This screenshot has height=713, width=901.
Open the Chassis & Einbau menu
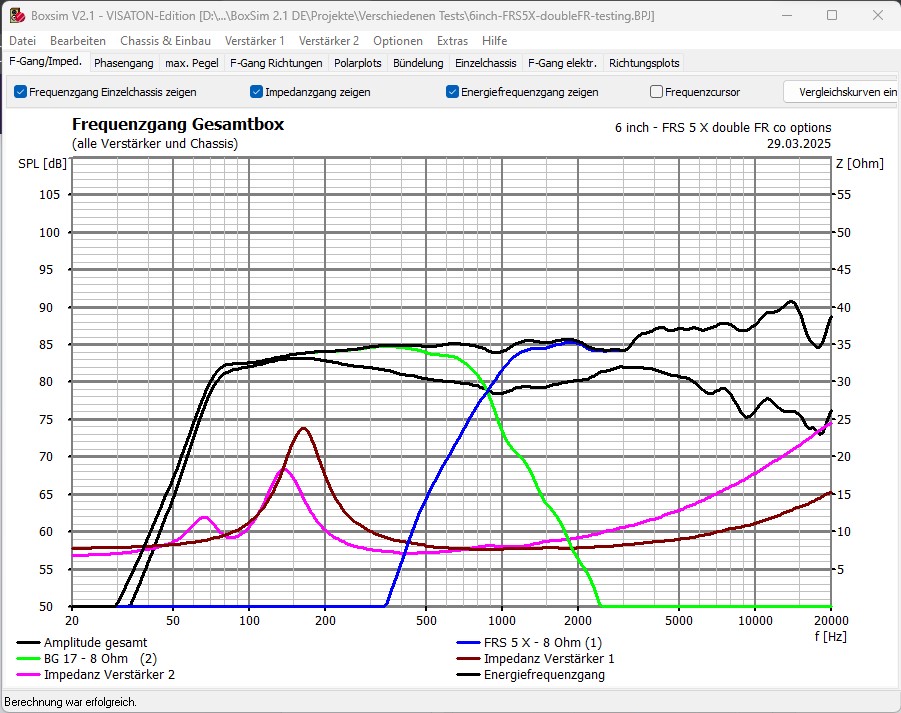[x=165, y=41]
